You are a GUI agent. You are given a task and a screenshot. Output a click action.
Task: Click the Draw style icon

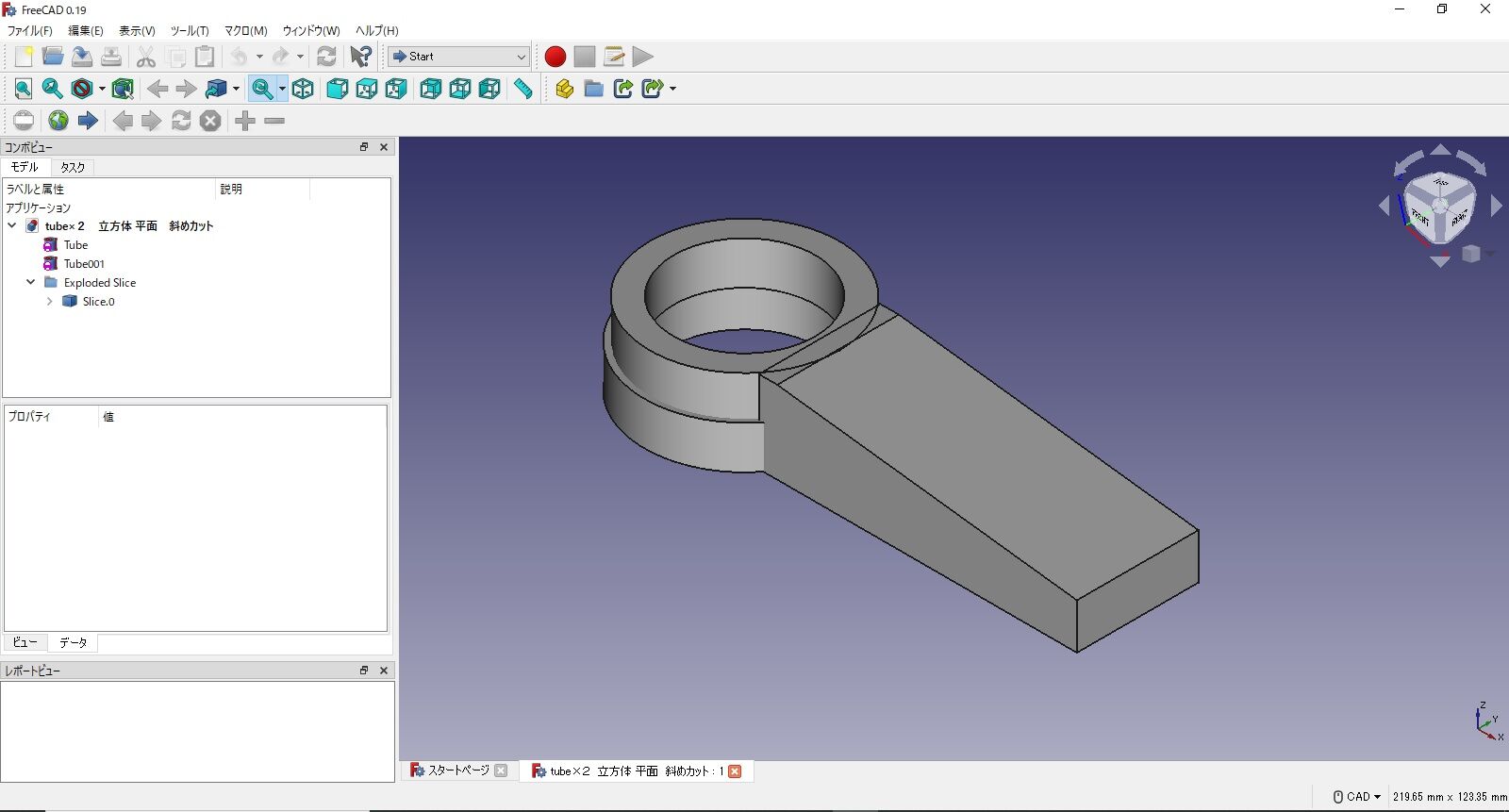pyautogui.click(x=82, y=89)
